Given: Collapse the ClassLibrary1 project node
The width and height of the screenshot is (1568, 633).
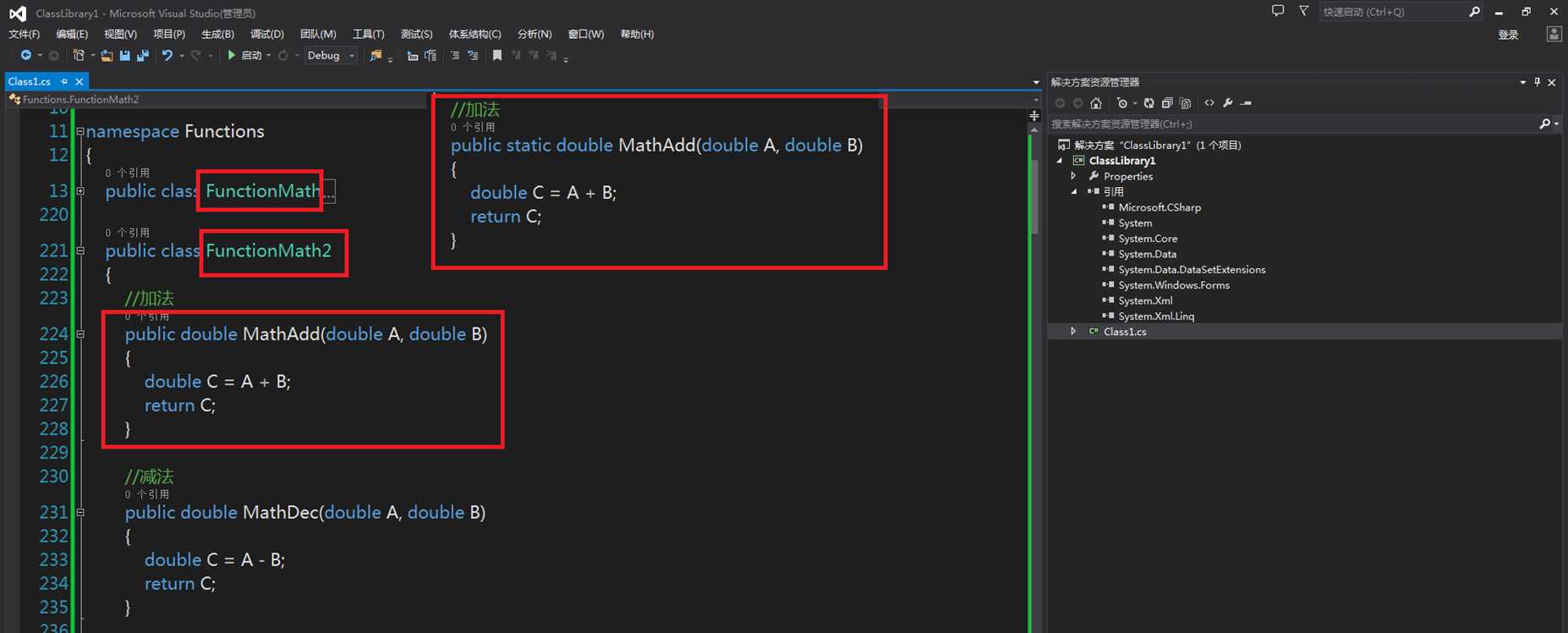Looking at the screenshot, I should 1060,161.
